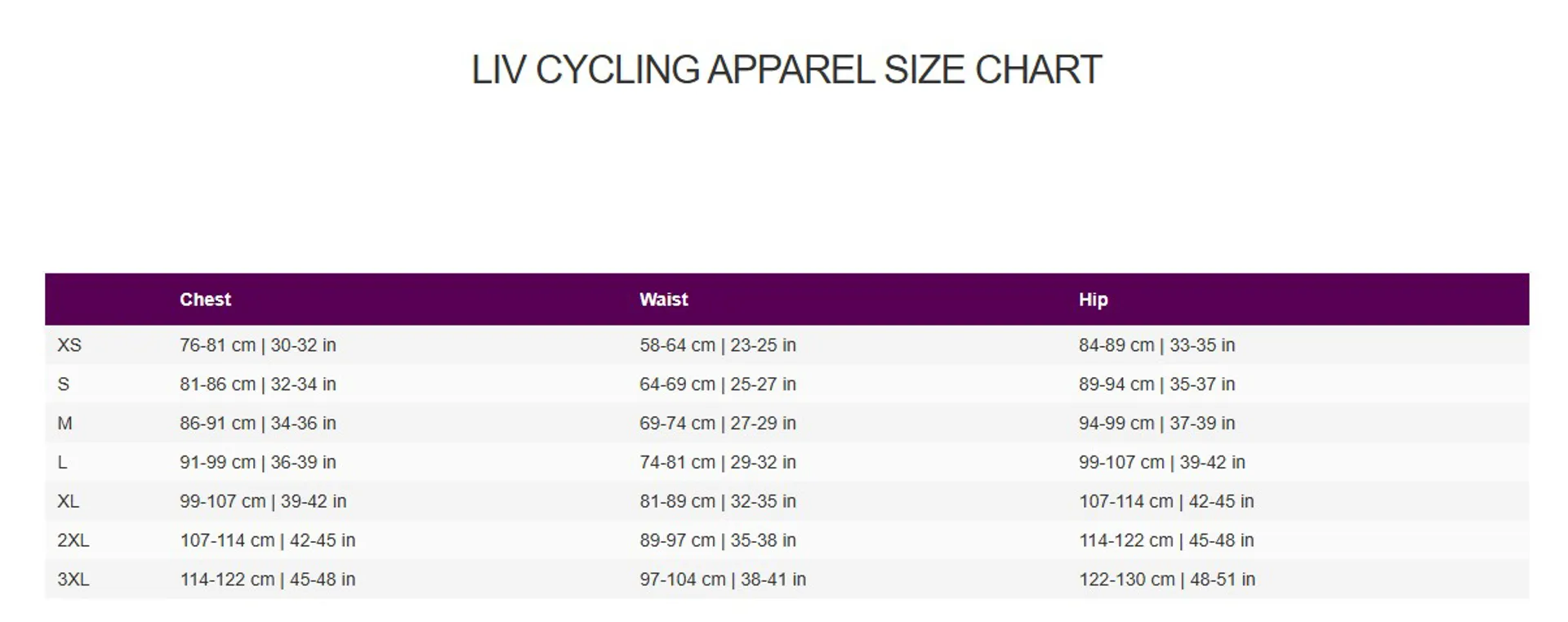Select the S size row label

pos(64,384)
